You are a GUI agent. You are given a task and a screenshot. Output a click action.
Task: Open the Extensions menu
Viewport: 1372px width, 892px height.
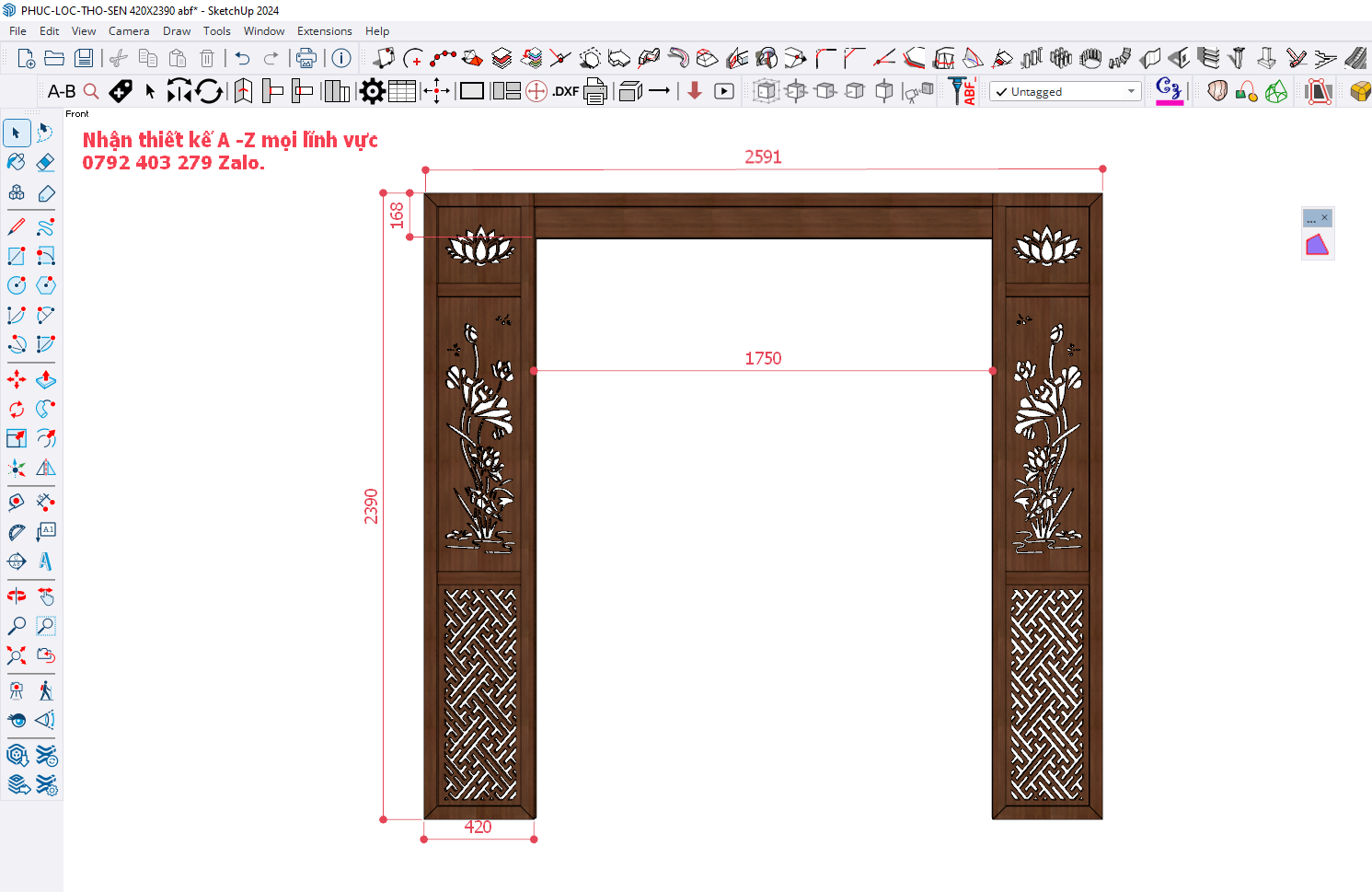(x=324, y=31)
